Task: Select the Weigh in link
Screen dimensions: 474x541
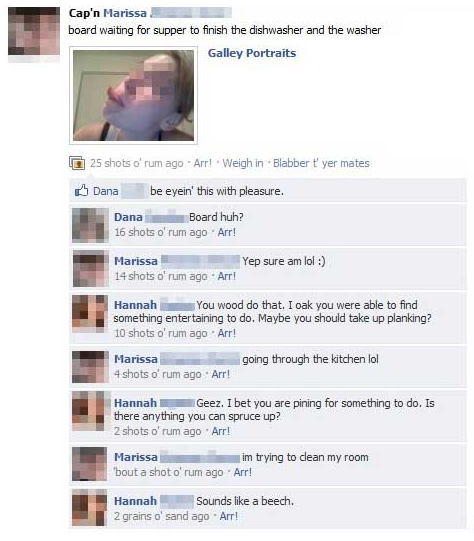Action: (x=243, y=163)
